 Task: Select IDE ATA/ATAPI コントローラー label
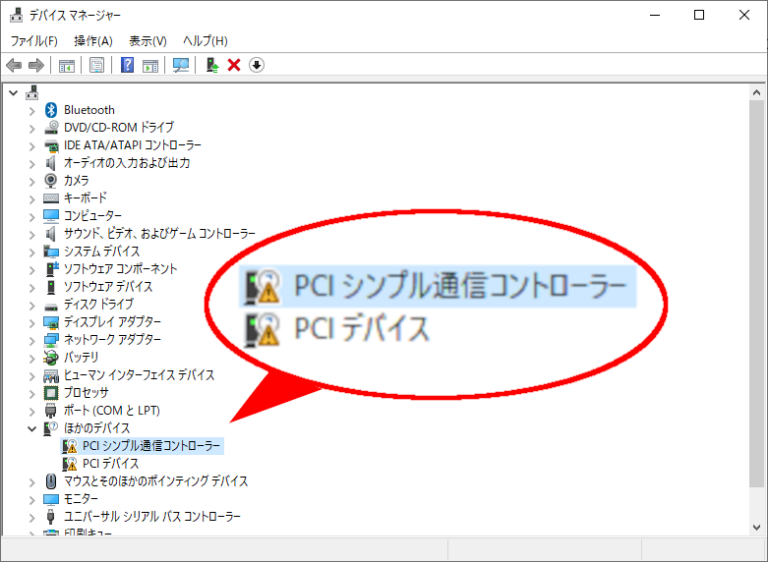[132, 145]
